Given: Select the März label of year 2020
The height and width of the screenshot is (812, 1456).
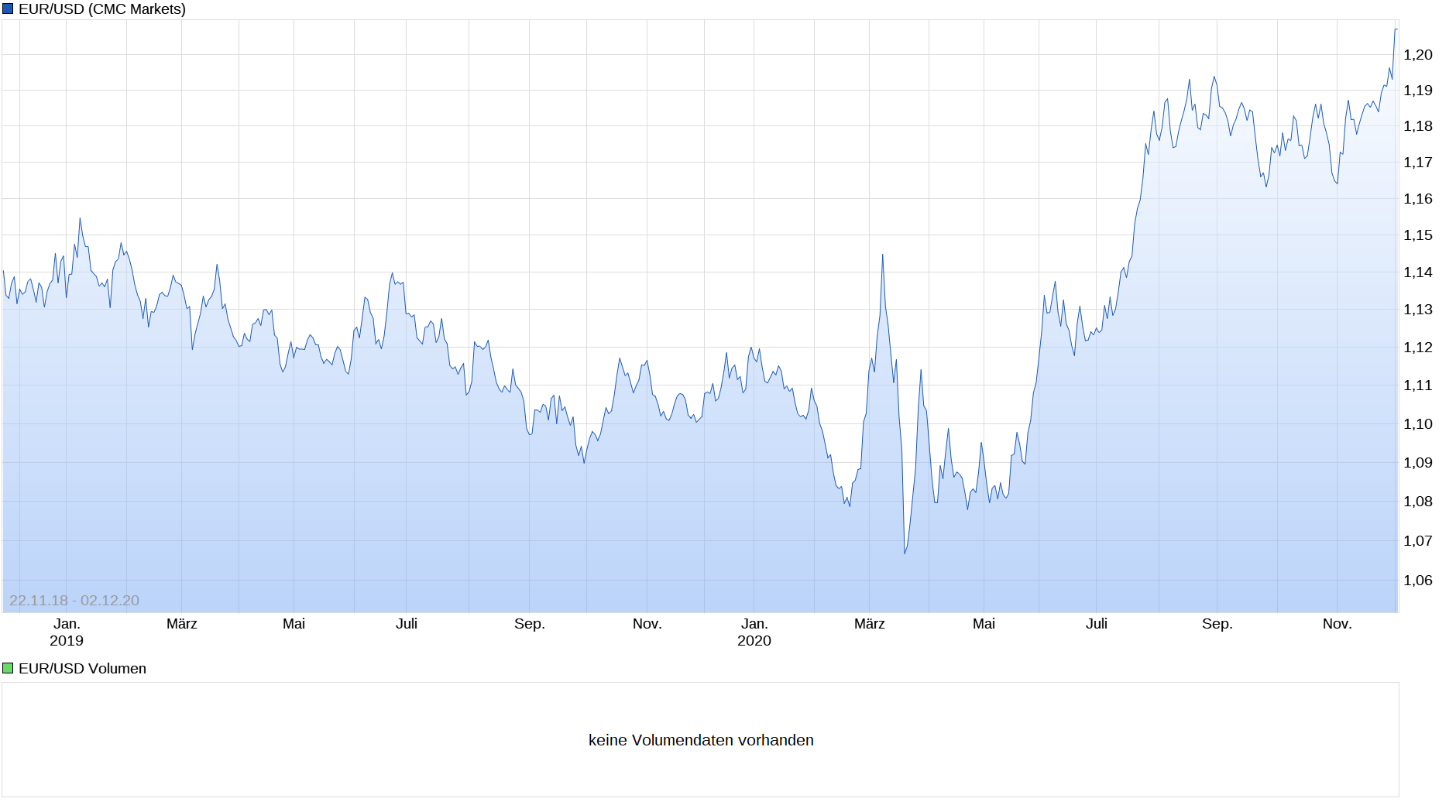Looking at the screenshot, I should point(870,624).
